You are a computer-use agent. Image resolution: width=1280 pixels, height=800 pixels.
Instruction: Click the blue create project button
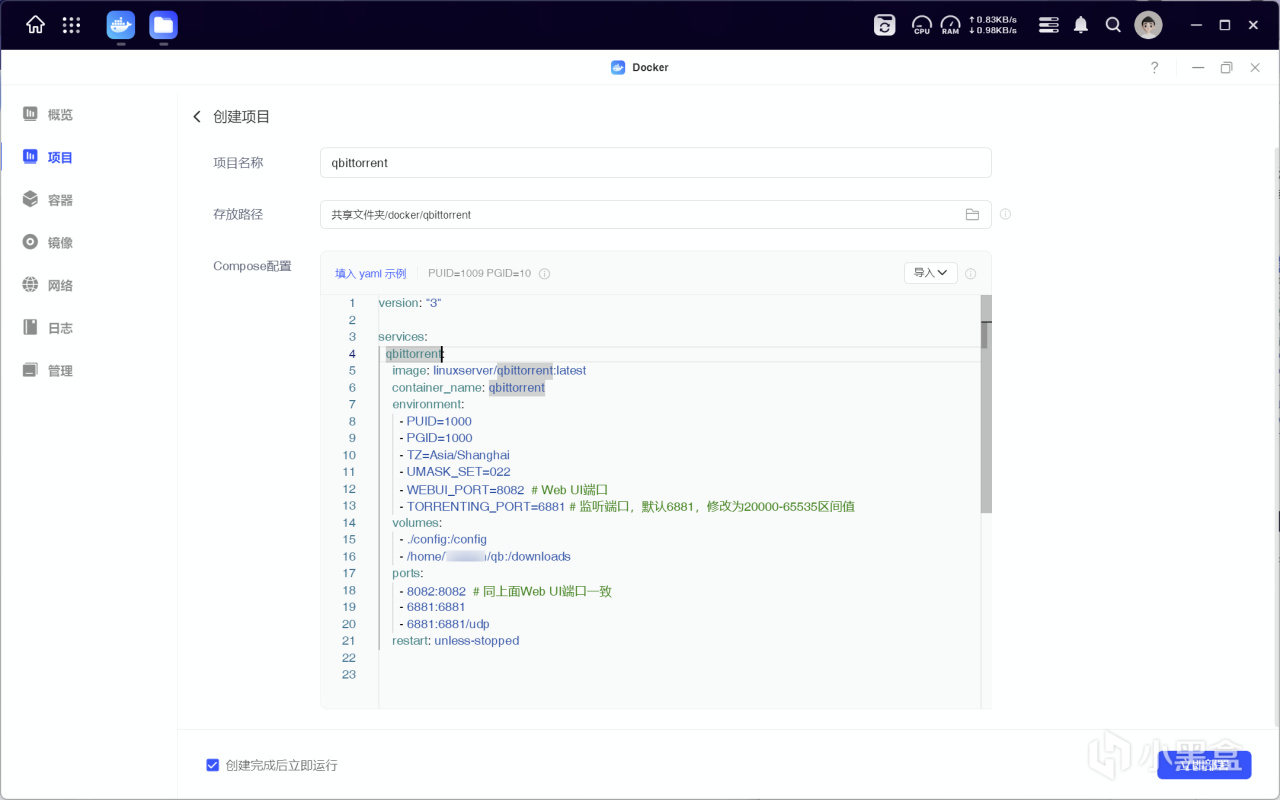(x=1204, y=765)
